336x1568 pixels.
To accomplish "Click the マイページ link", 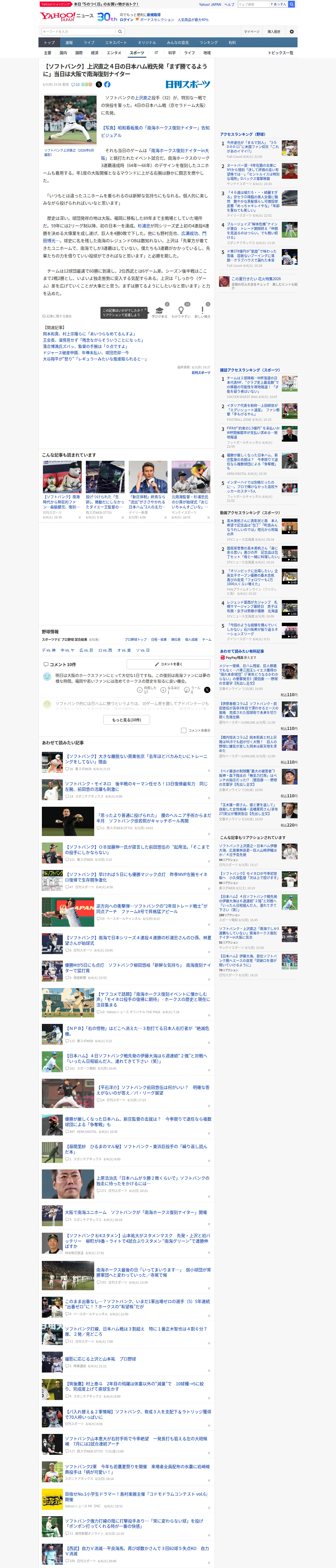I will pyautogui.click(x=251, y=32).
